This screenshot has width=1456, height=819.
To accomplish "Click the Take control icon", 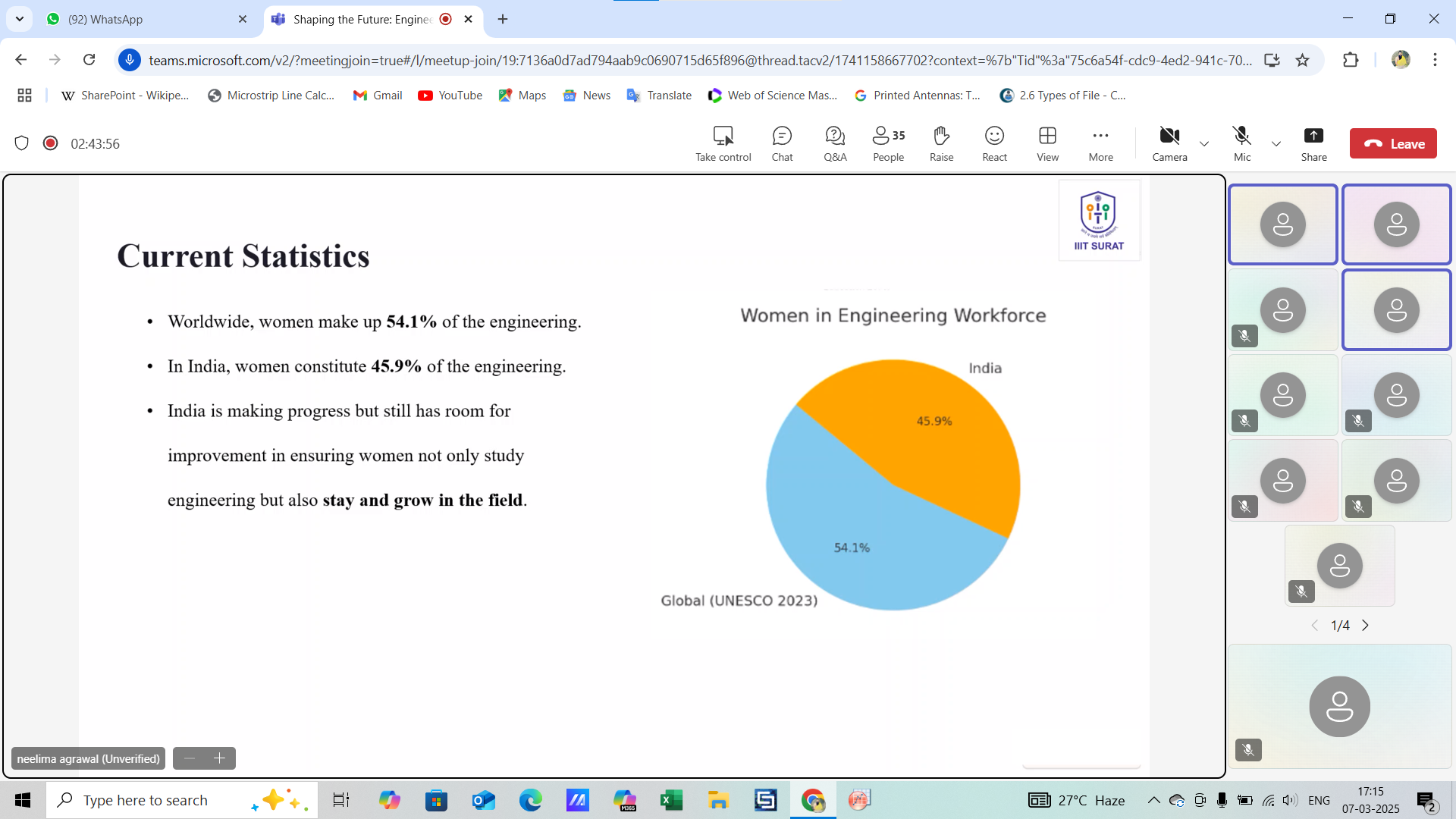I will pyautogui.click(x=723, y=143).
